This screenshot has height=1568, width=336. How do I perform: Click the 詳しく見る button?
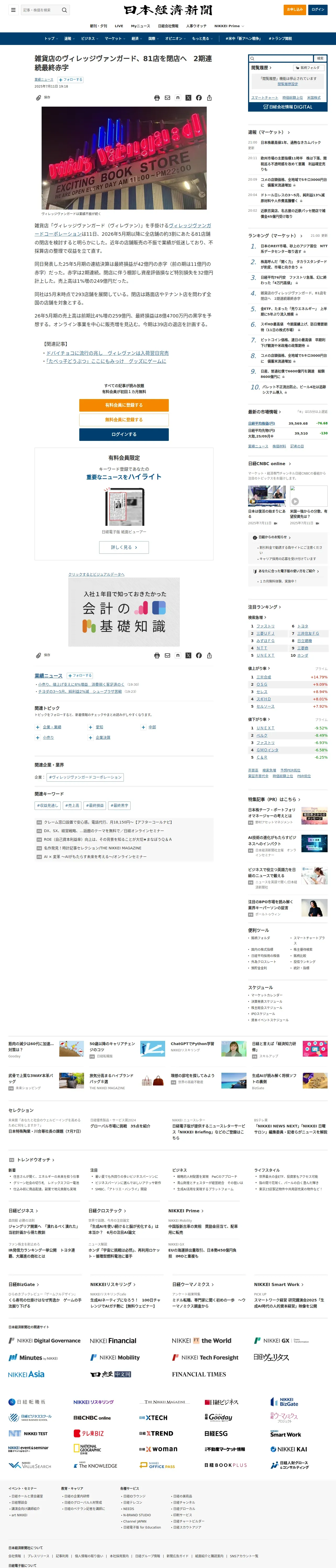point(124,547)
